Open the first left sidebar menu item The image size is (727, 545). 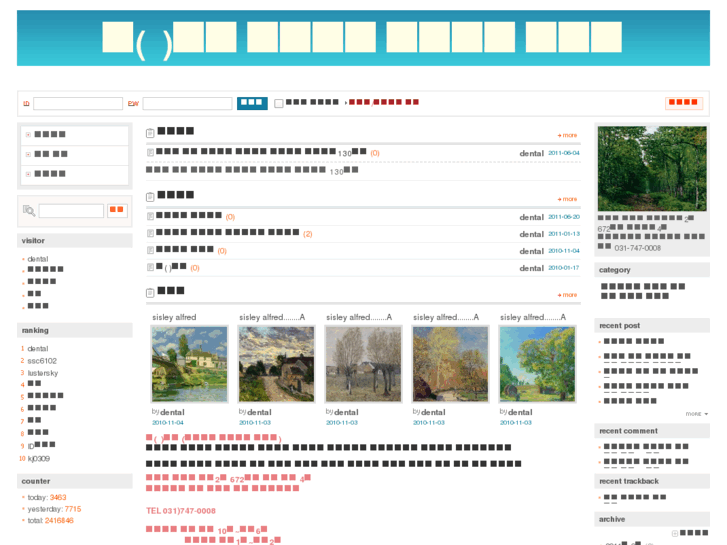(50, 135)
